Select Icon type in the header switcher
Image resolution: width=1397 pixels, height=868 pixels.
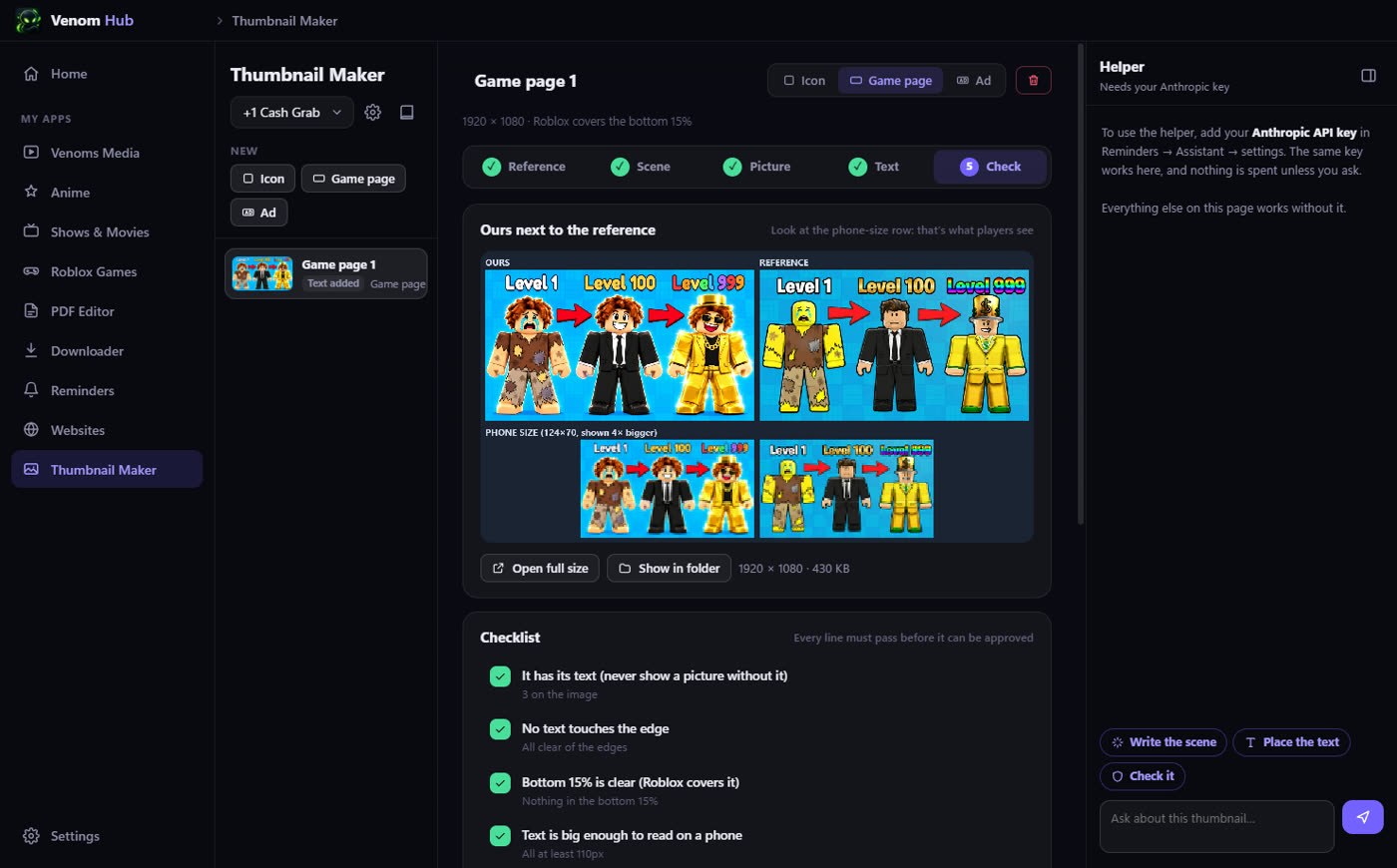pos(804,81)
